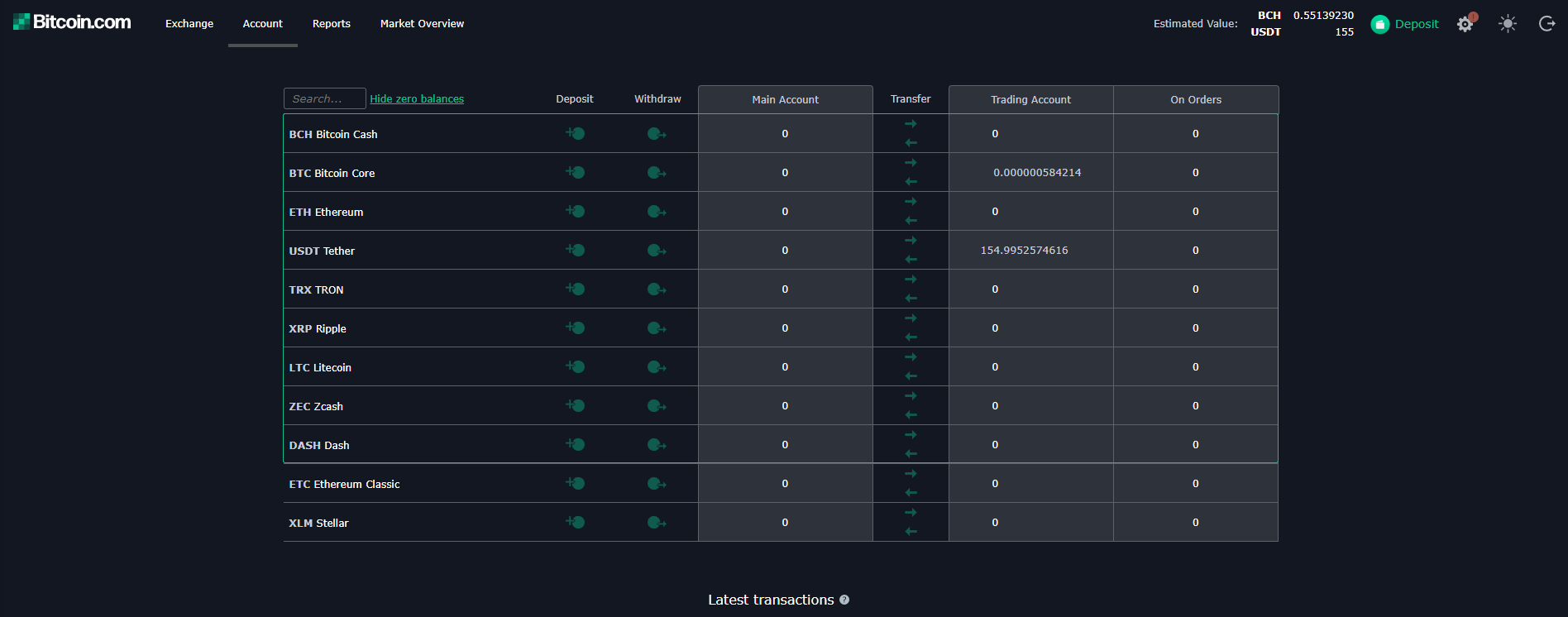Image resolution: width=1568 pixels, height=617 pixels.
Task: Select the XLM Stellar row label
Action: coord(318,524)
